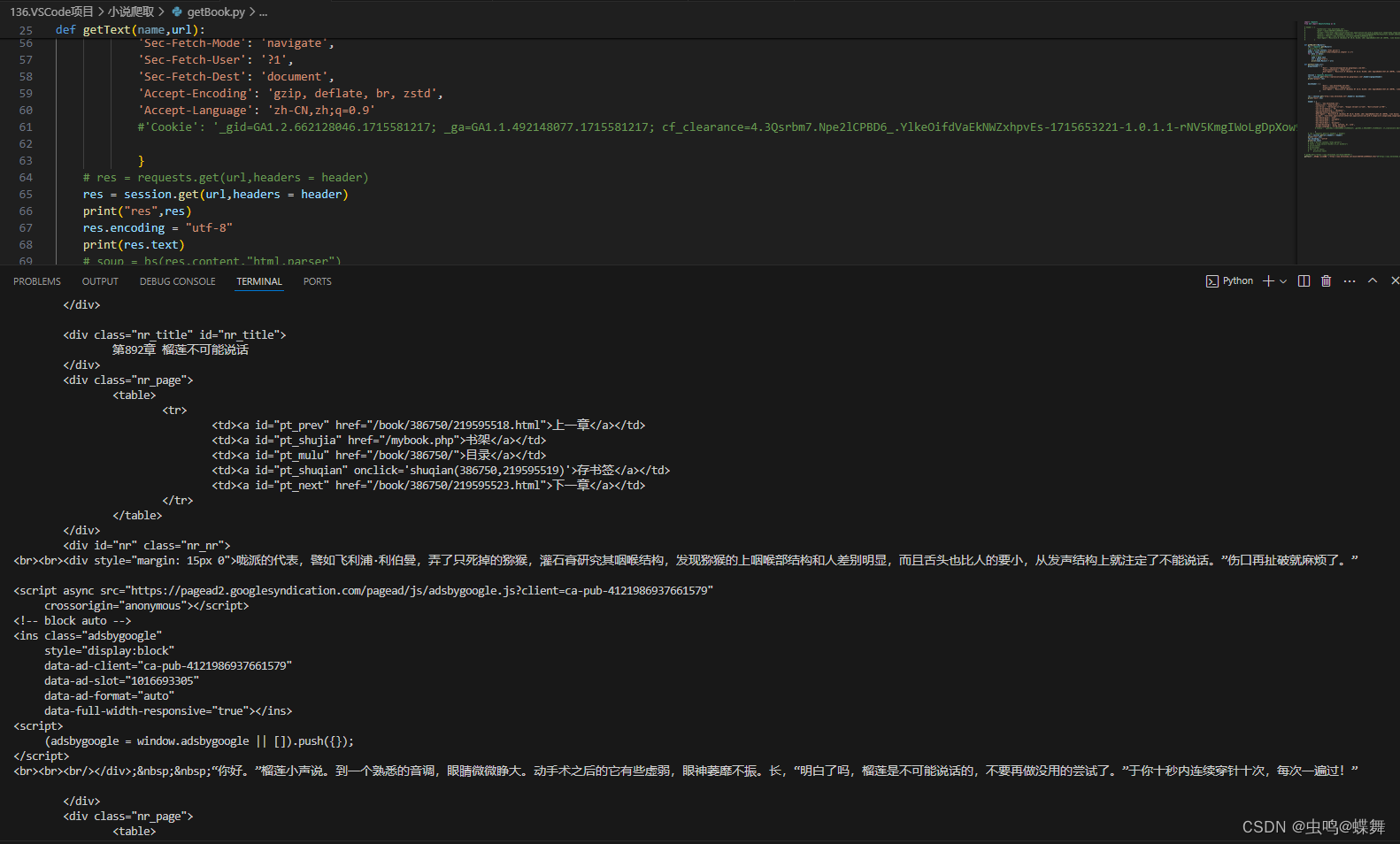The image size is (1400, 844).
Task: Click the terminal line containing 'pt_next'
Action: click(x=428, y=486)
